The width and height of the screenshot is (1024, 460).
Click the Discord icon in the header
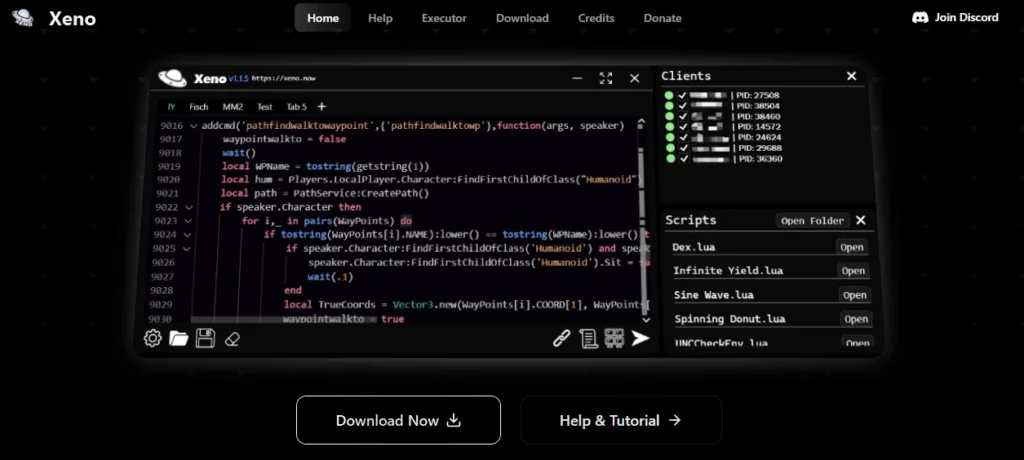[x=920, y=18]
